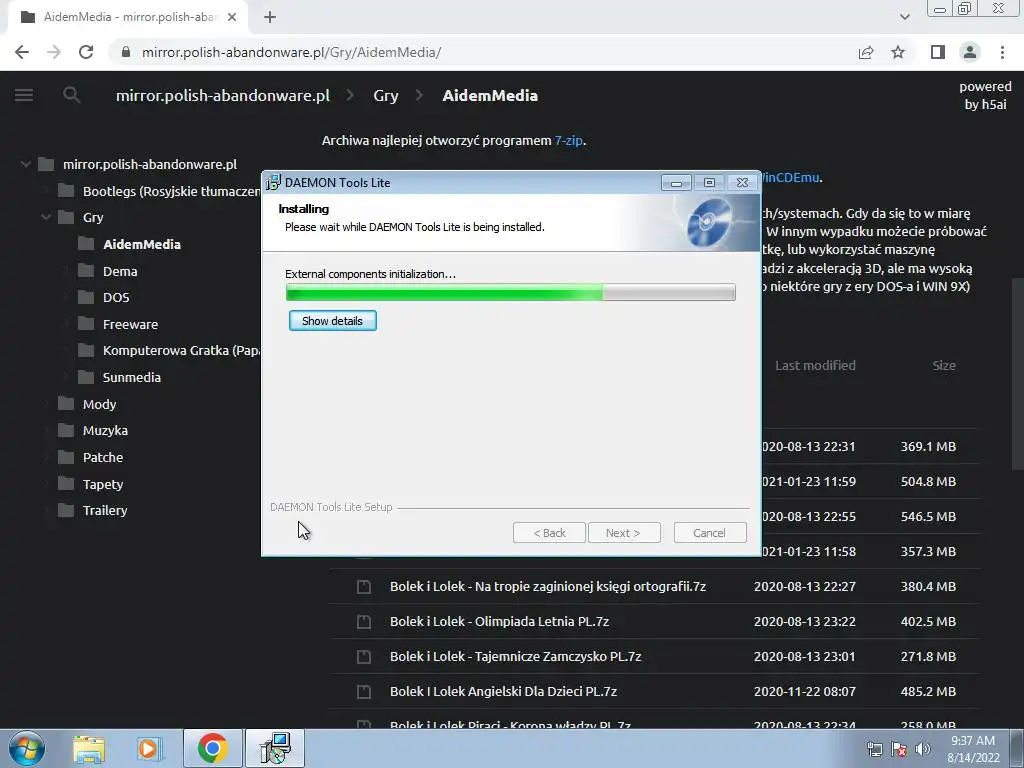Open the Action Center flag tray icon
The height and width of the screenshot is (768, 1024).
[899, 749]
